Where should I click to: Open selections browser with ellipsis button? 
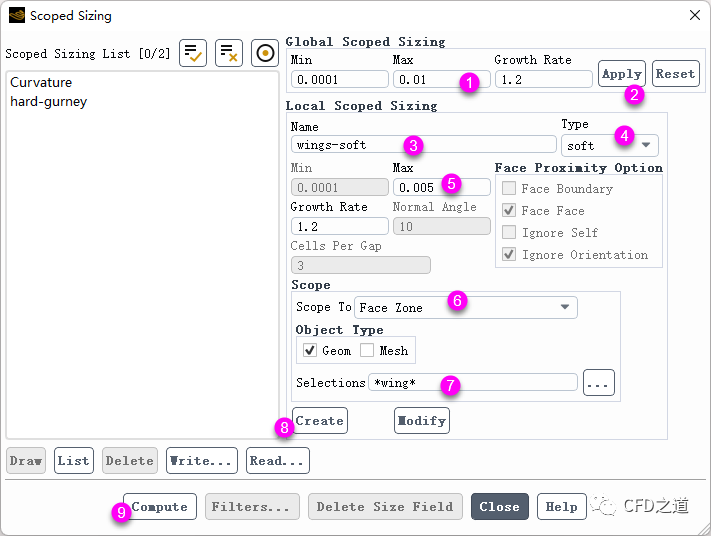pos(599,382)
